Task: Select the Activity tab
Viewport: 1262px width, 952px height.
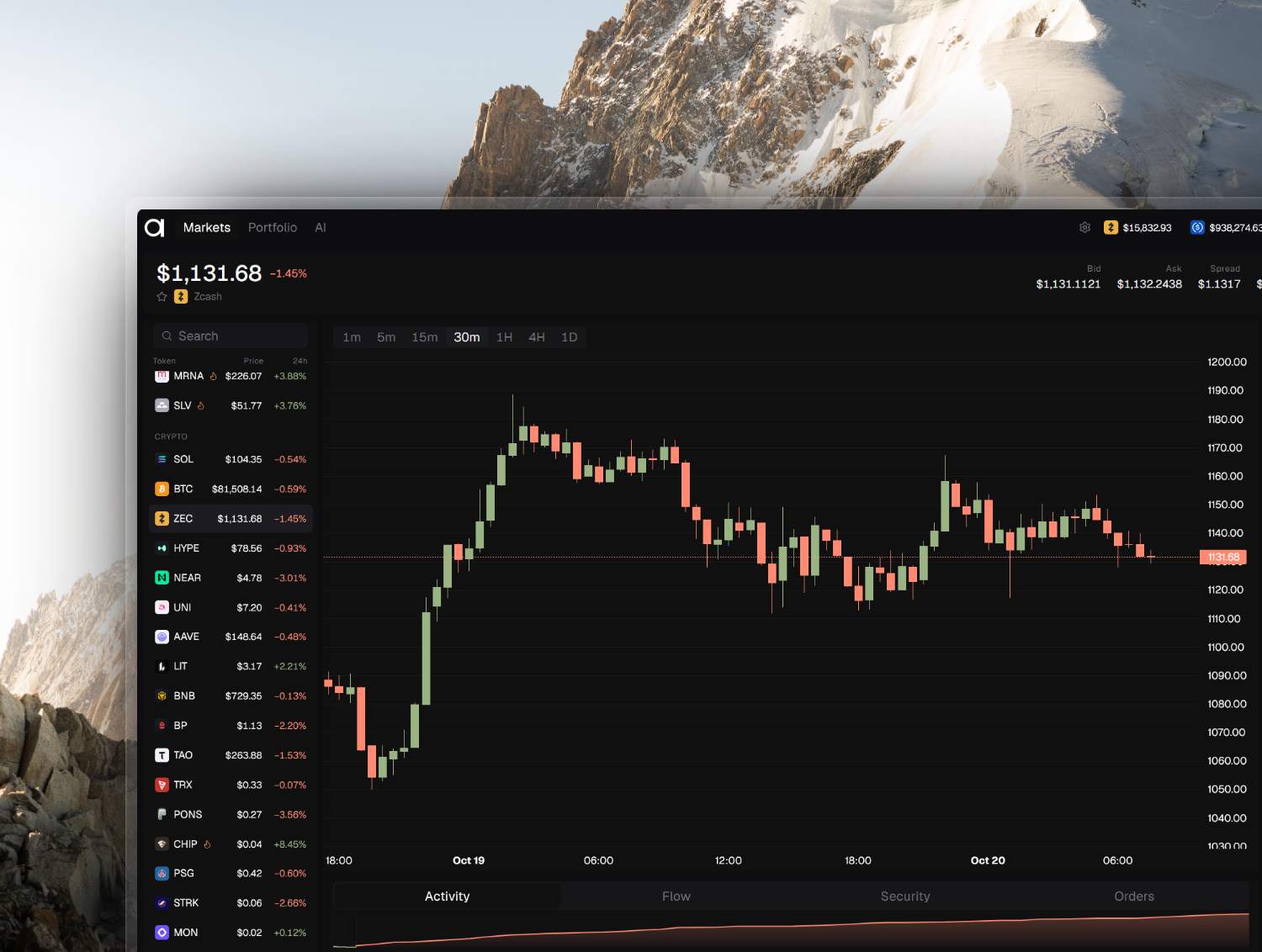Action: coord(448,896)
